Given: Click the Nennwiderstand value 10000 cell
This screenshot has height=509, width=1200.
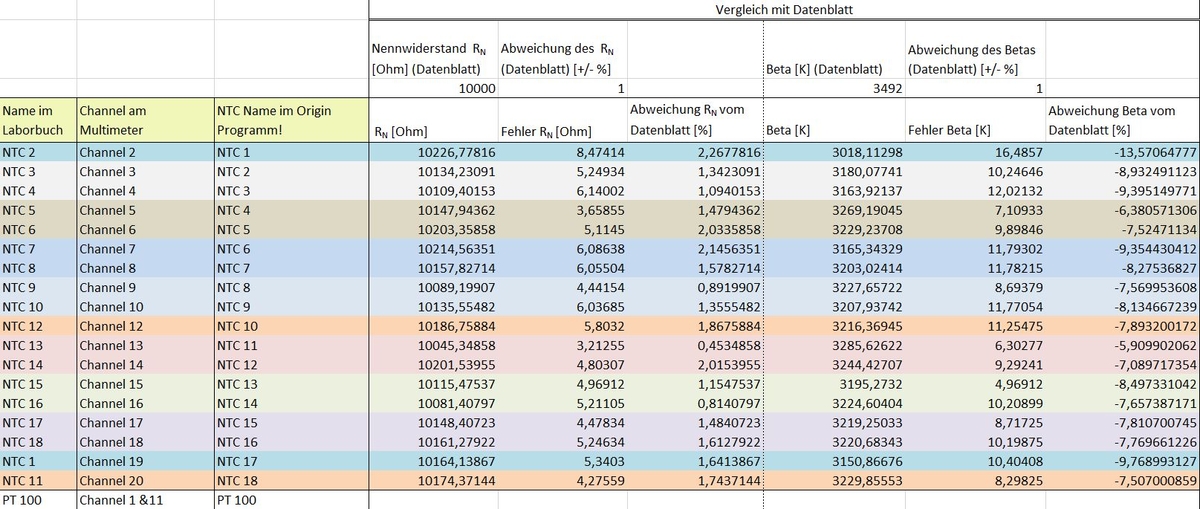Looking at the screenshot, I should pos(433,88).
